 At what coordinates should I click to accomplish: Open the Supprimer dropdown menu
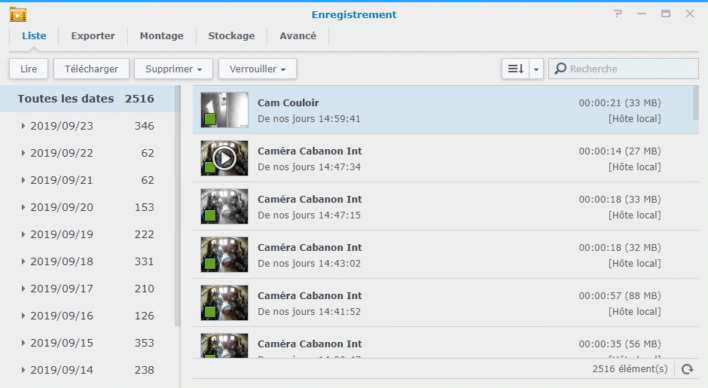point(173,69)
